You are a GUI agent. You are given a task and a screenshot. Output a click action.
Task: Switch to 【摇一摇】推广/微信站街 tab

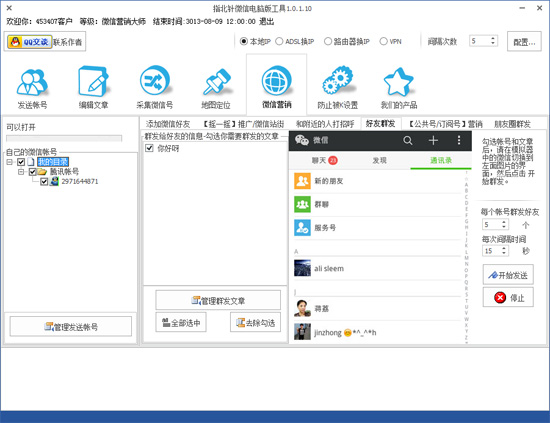click(x=243, y=124)
